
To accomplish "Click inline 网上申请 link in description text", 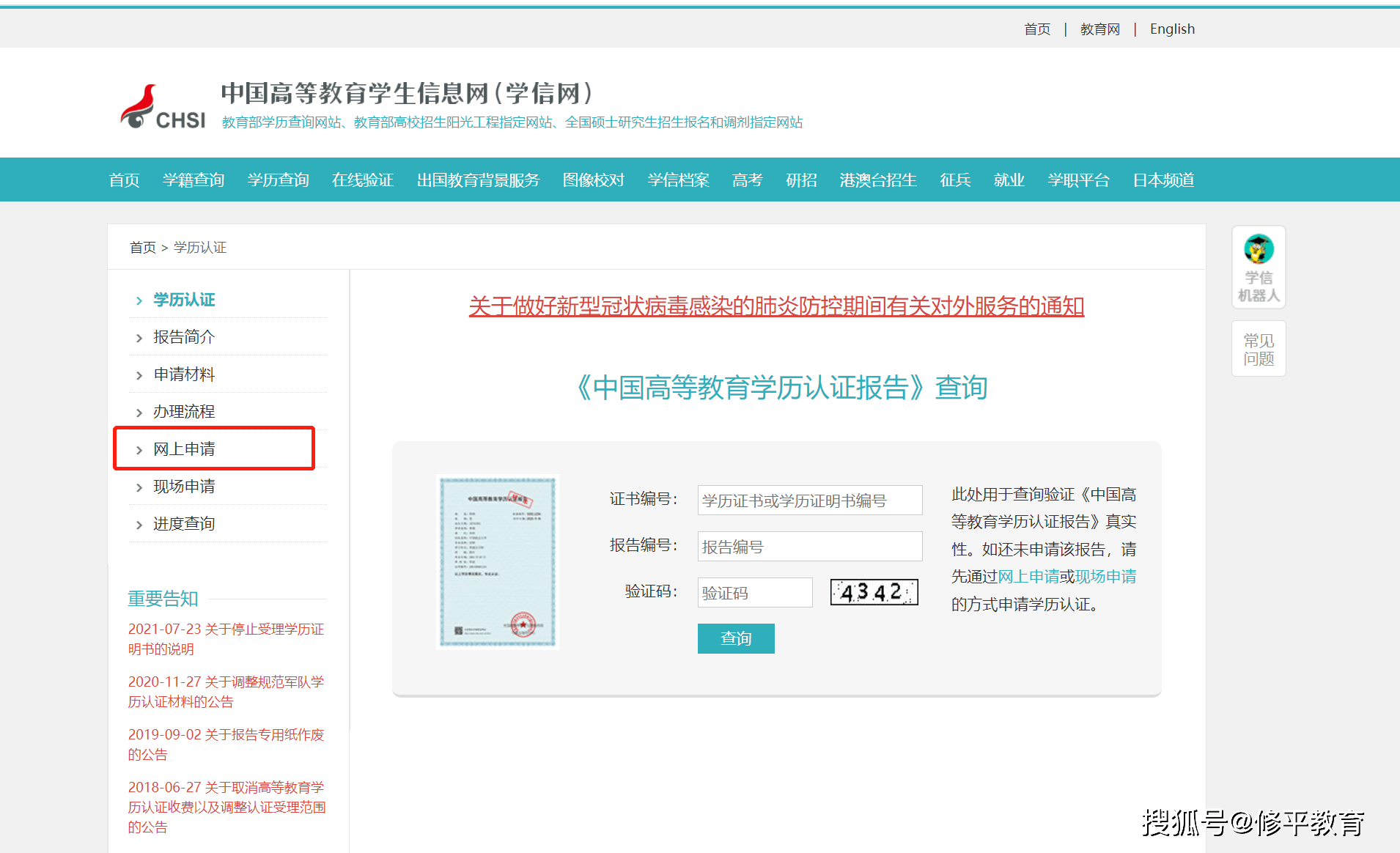I will [1028, 577].
